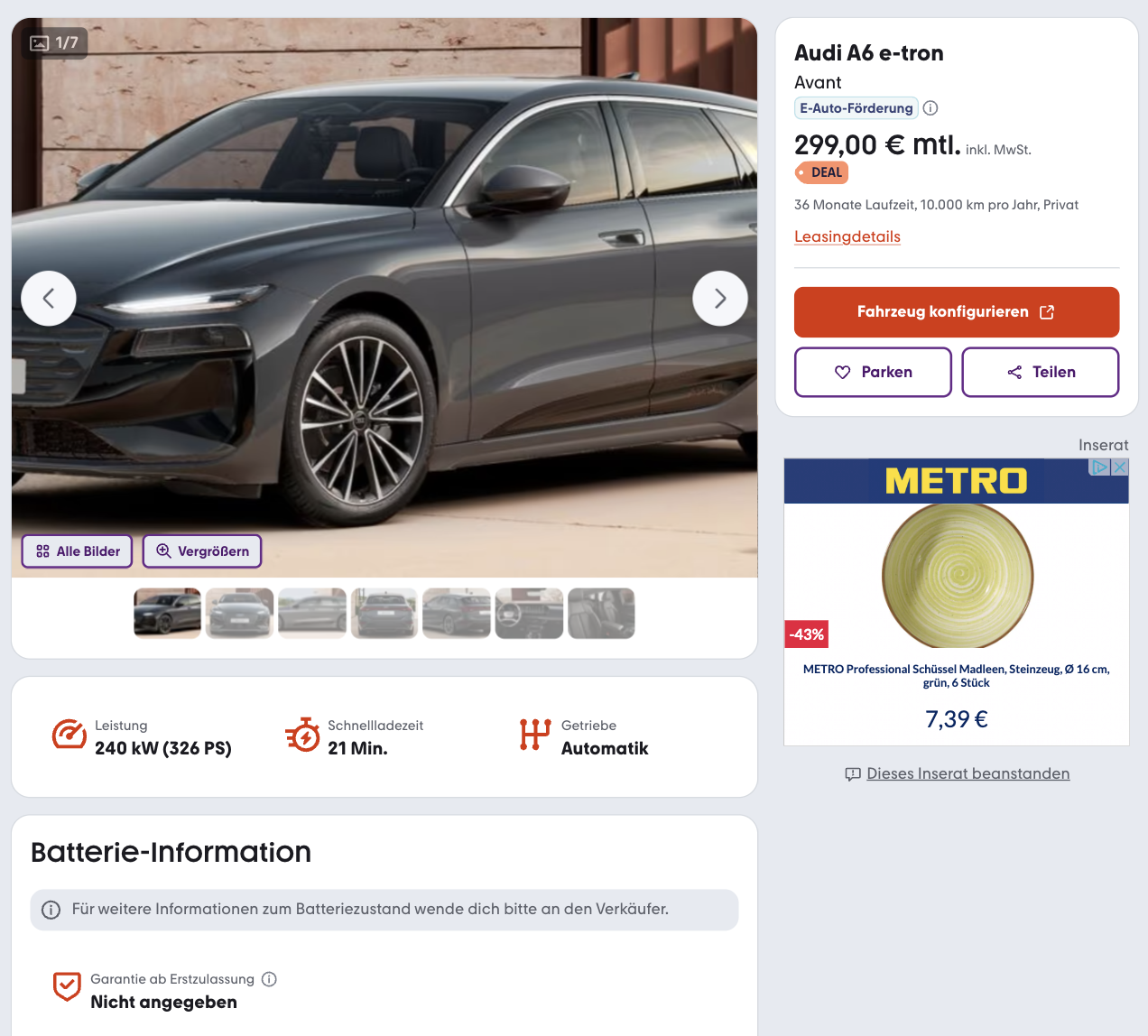
Task: Open Alle Bilder gallery view
Action: tap(78, 551)
